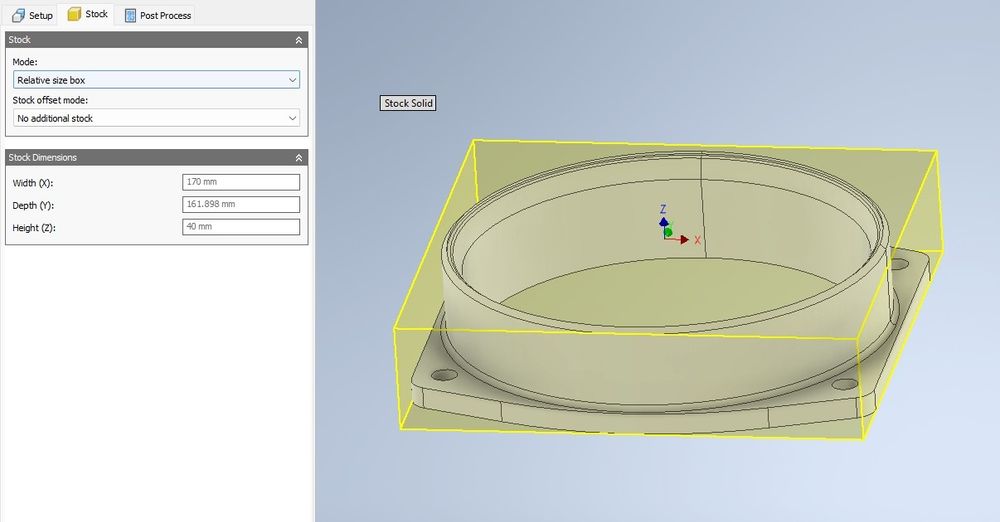Click the Depth (Y): label
The image size is (1000, 522).
pyautogui.click(x=33, y=205)
